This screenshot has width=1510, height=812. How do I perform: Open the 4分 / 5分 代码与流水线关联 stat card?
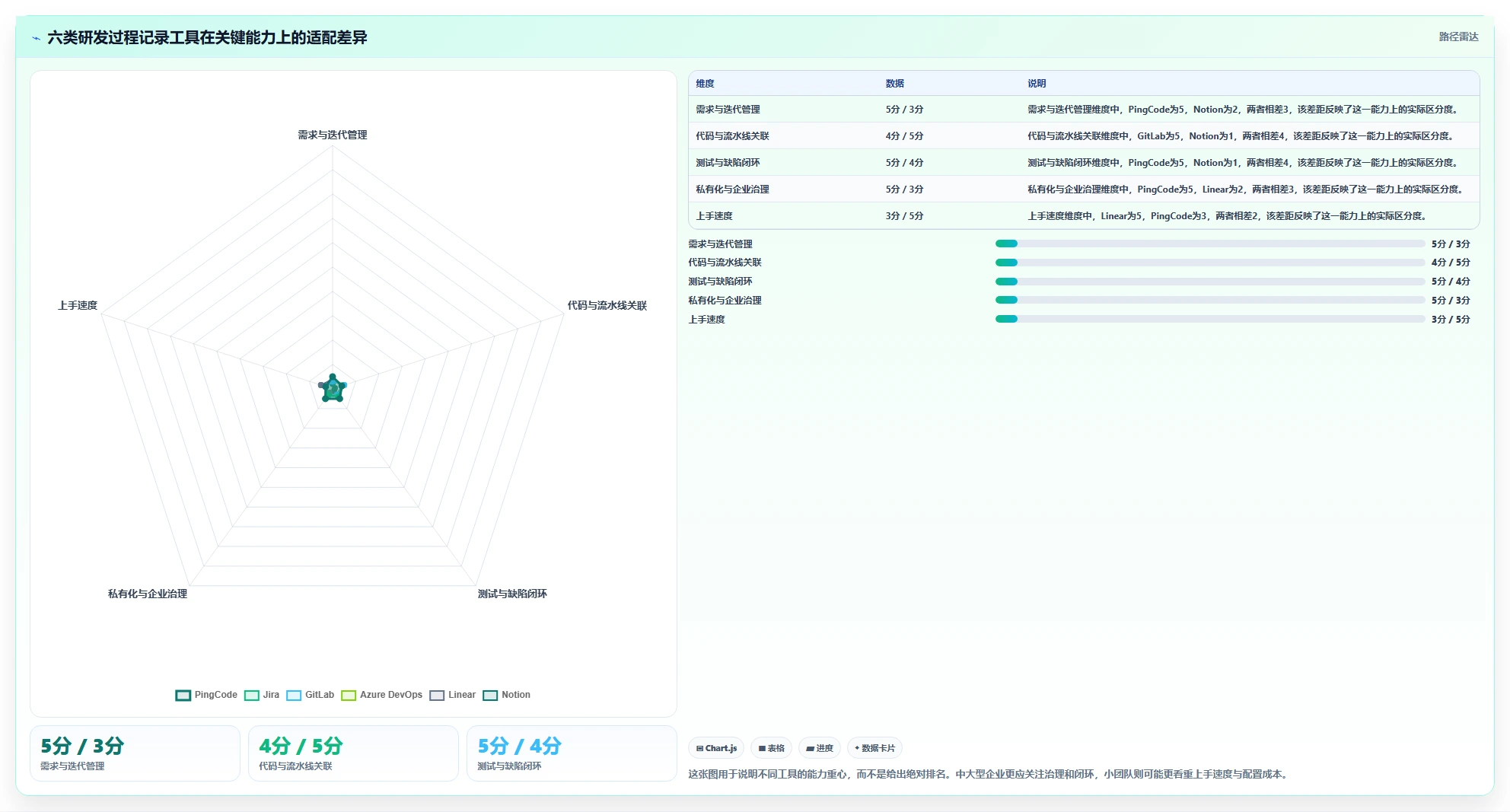353,753
